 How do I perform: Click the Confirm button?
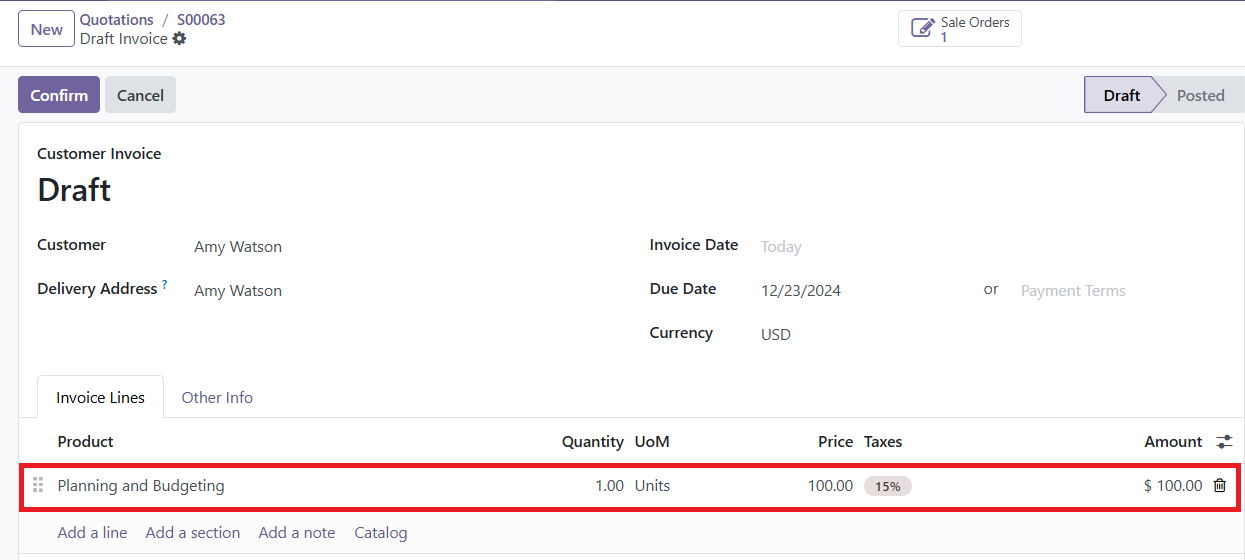(59, 95)
